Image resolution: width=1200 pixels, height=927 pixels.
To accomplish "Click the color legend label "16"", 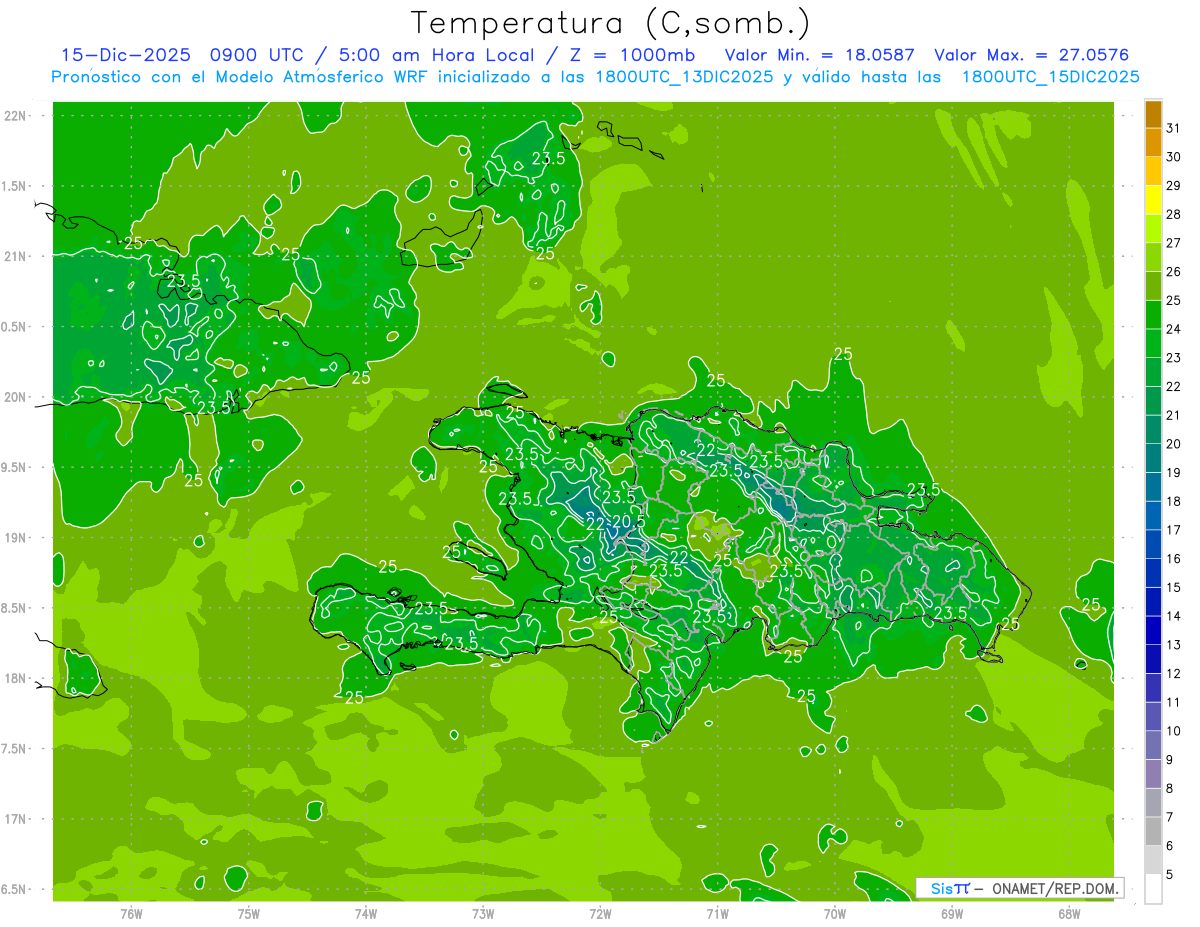I will (x=1174, y=559).
